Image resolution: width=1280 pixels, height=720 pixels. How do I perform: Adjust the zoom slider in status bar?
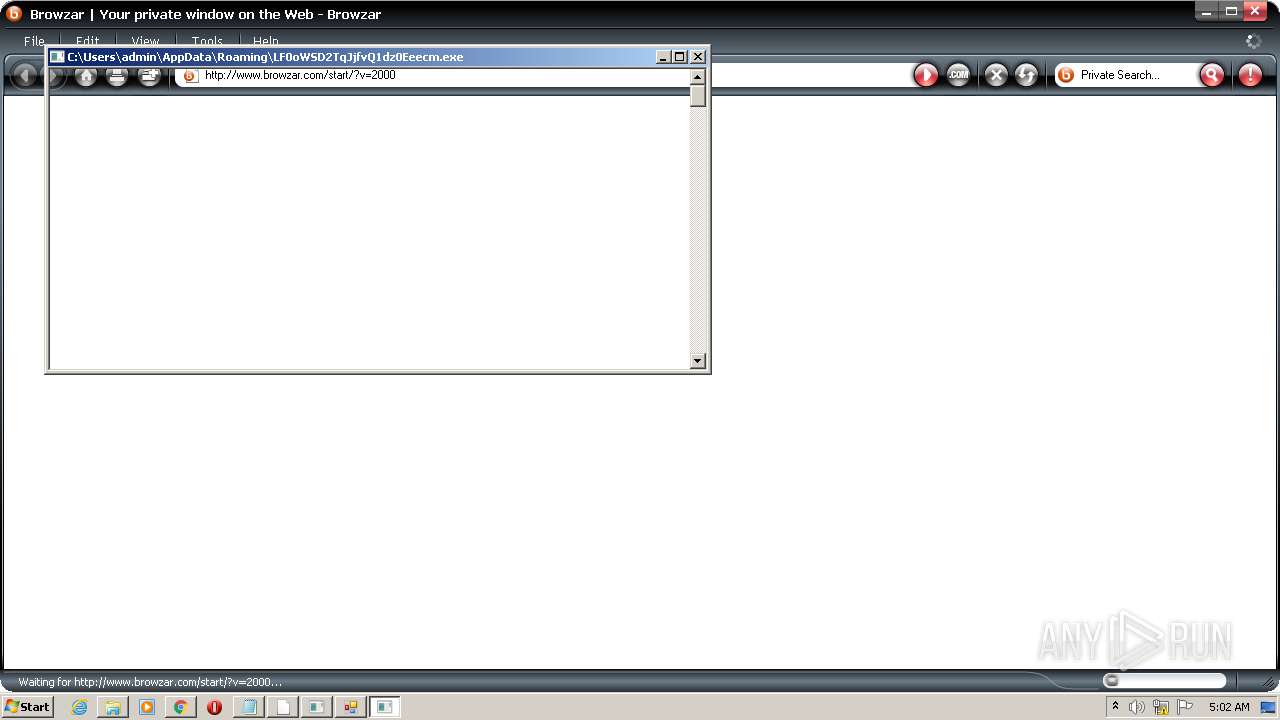[1166, 681]
